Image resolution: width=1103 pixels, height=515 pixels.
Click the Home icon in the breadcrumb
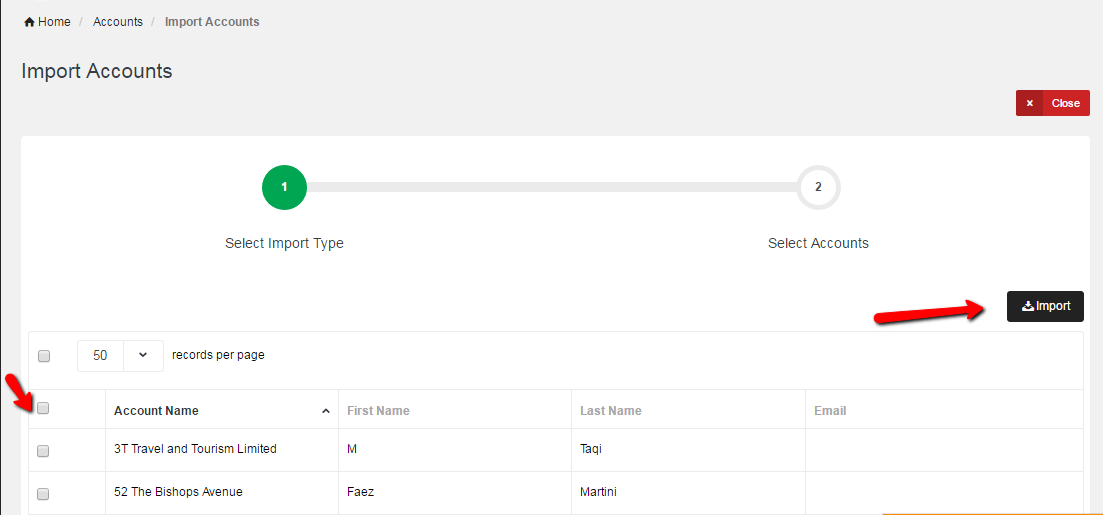coord(30,22)
